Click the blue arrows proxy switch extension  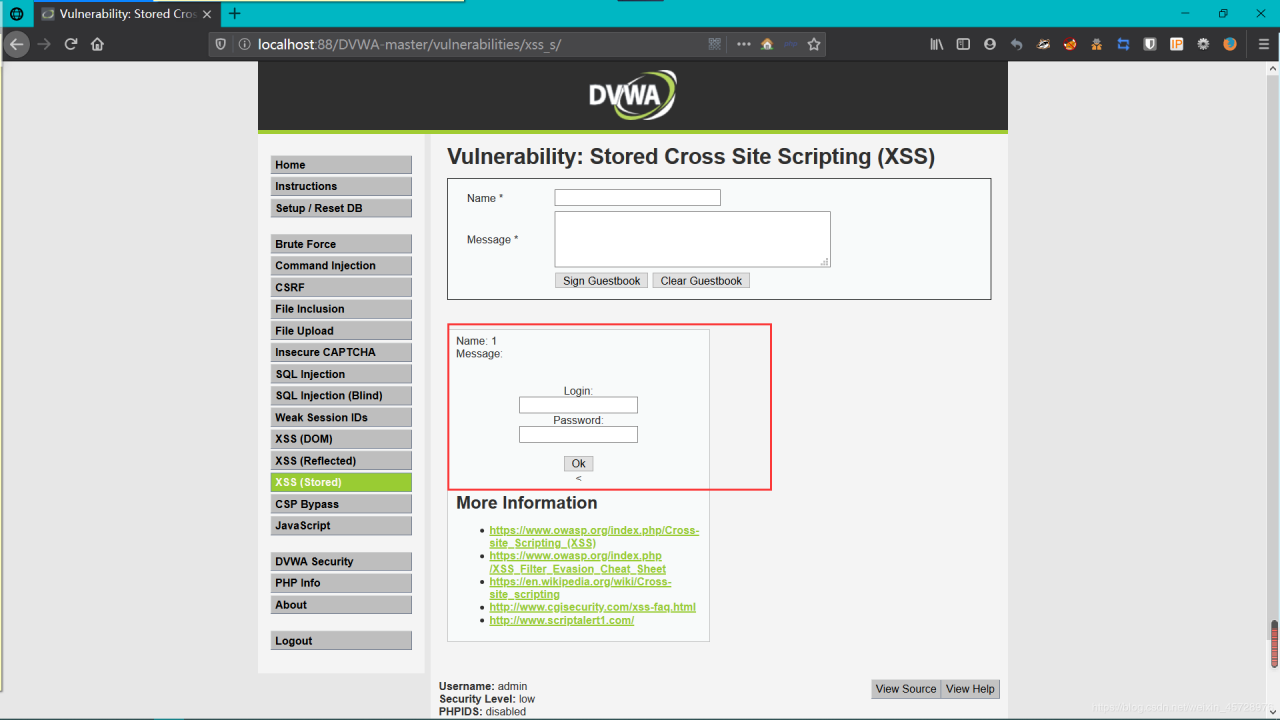(x=1123, y=44)
